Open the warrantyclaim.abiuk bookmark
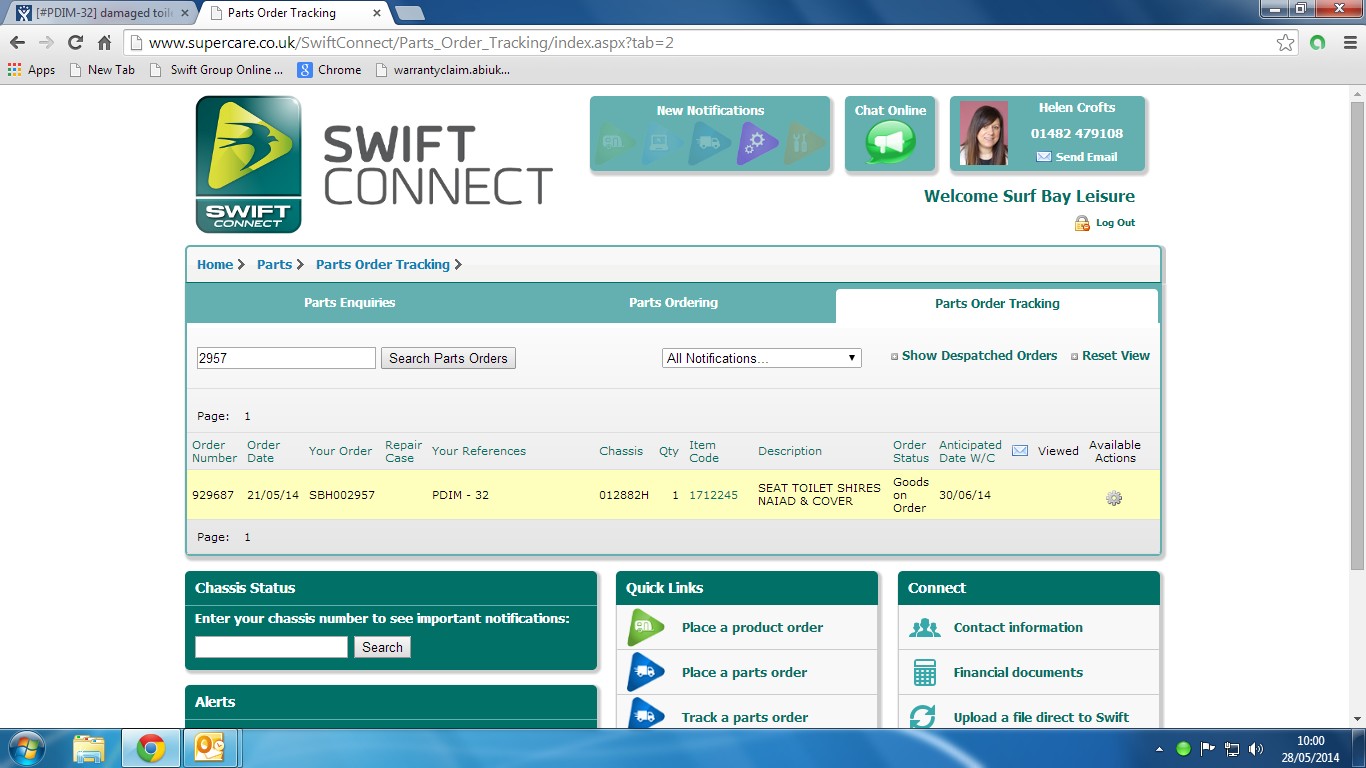This screenshot has height=768, width=1366. coord(442,70)
